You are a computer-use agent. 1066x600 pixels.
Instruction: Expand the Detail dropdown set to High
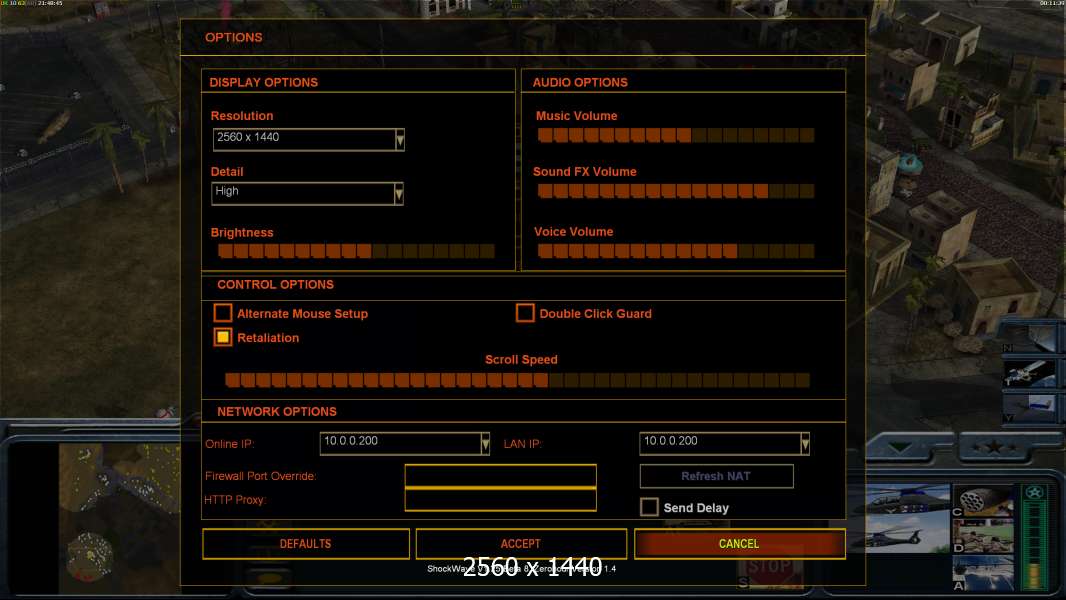click(307, 193)
